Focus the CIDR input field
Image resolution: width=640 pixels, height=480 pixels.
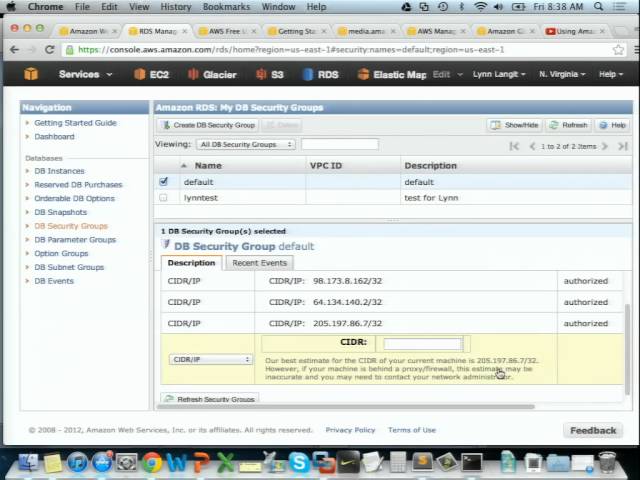422,344
